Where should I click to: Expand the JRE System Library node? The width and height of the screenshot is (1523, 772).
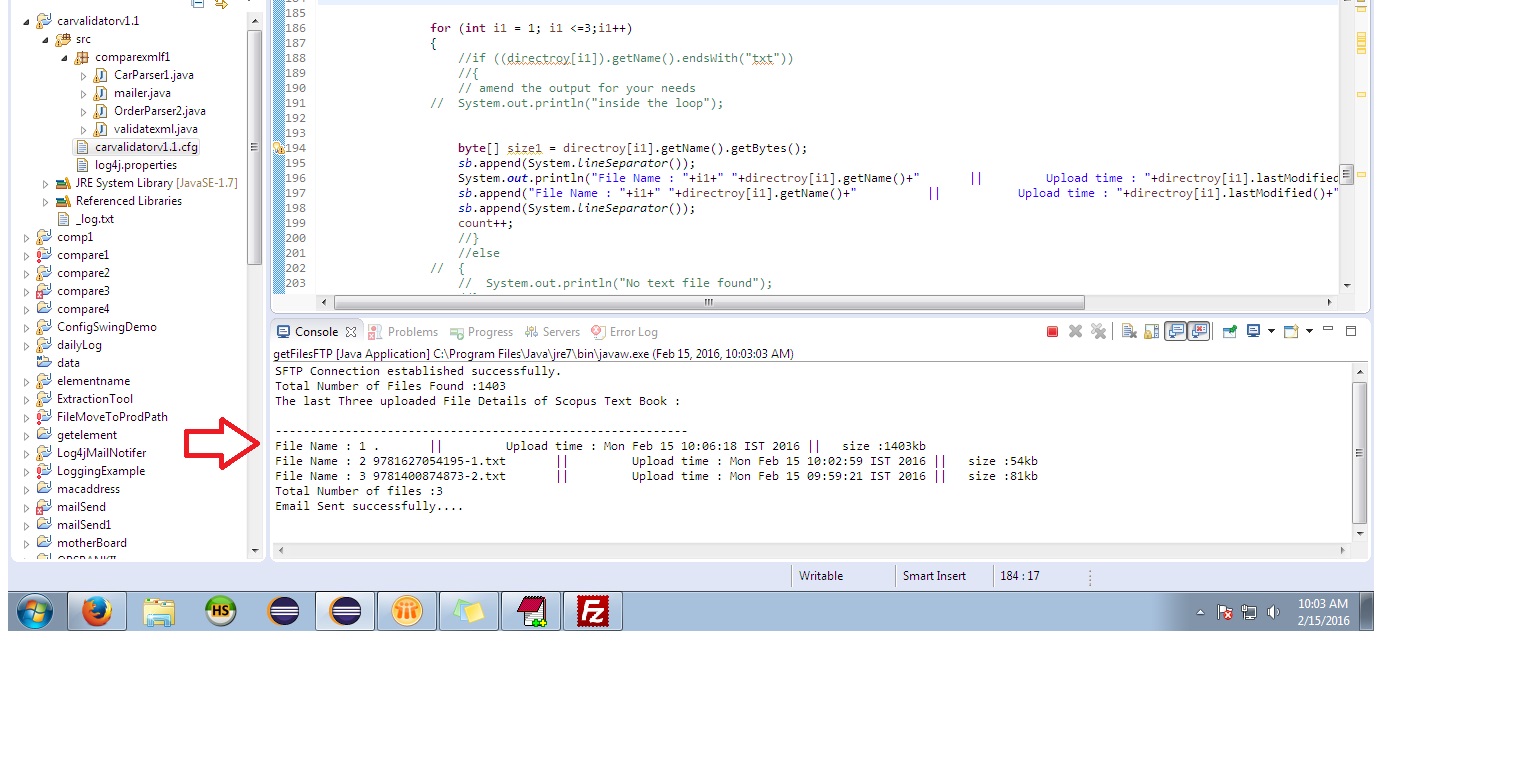[x=46, y=183]
